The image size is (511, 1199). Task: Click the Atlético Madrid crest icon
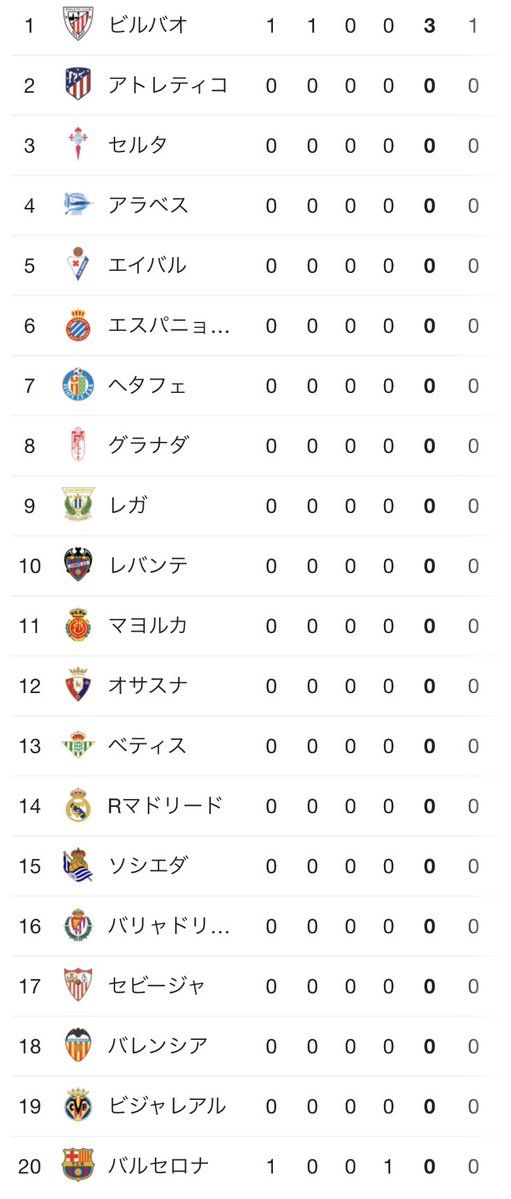click(x=78, y=84)
